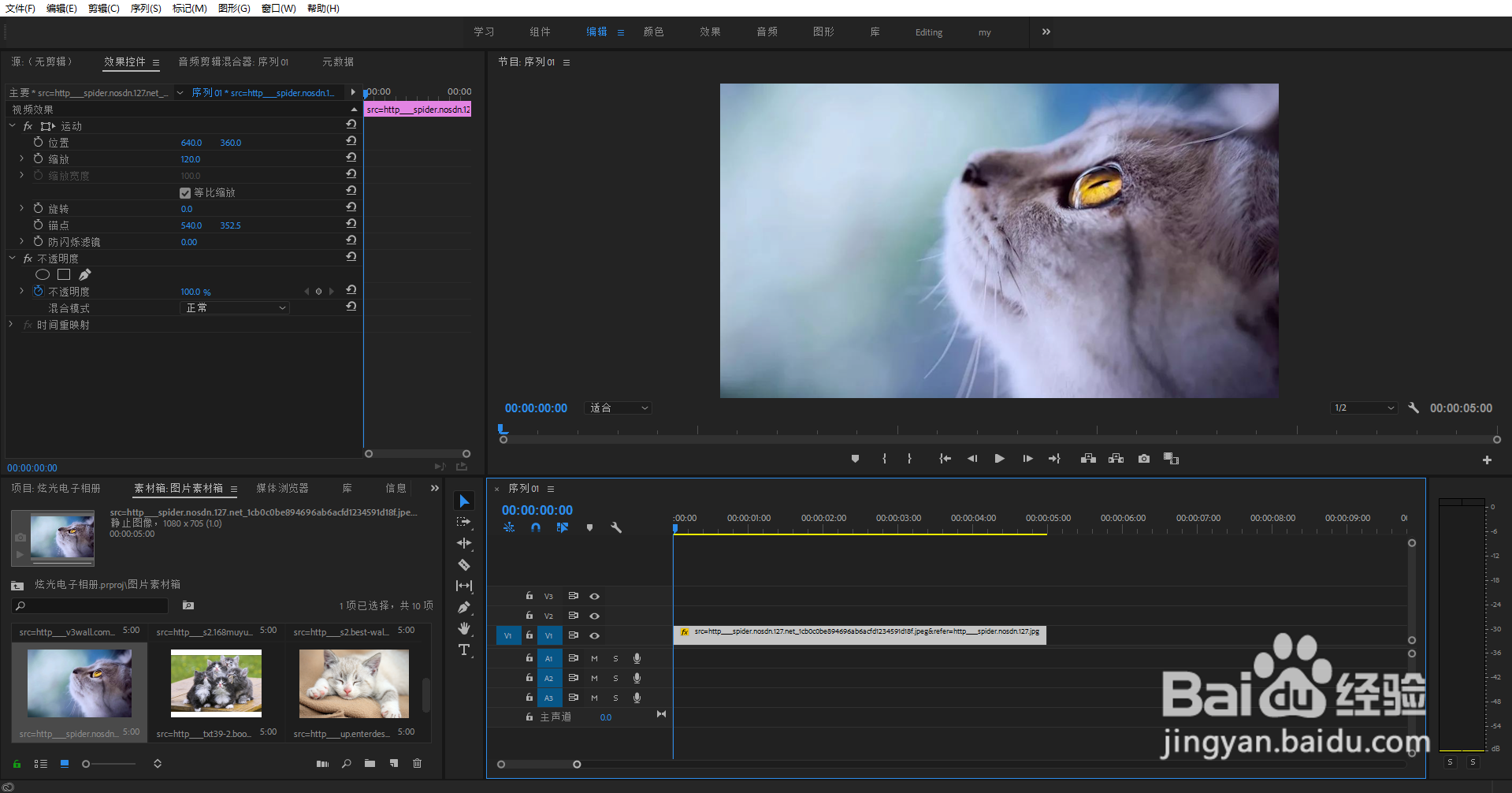Collapse the Motion effect group
The image size is (1512, 793).
click(13, 126)
